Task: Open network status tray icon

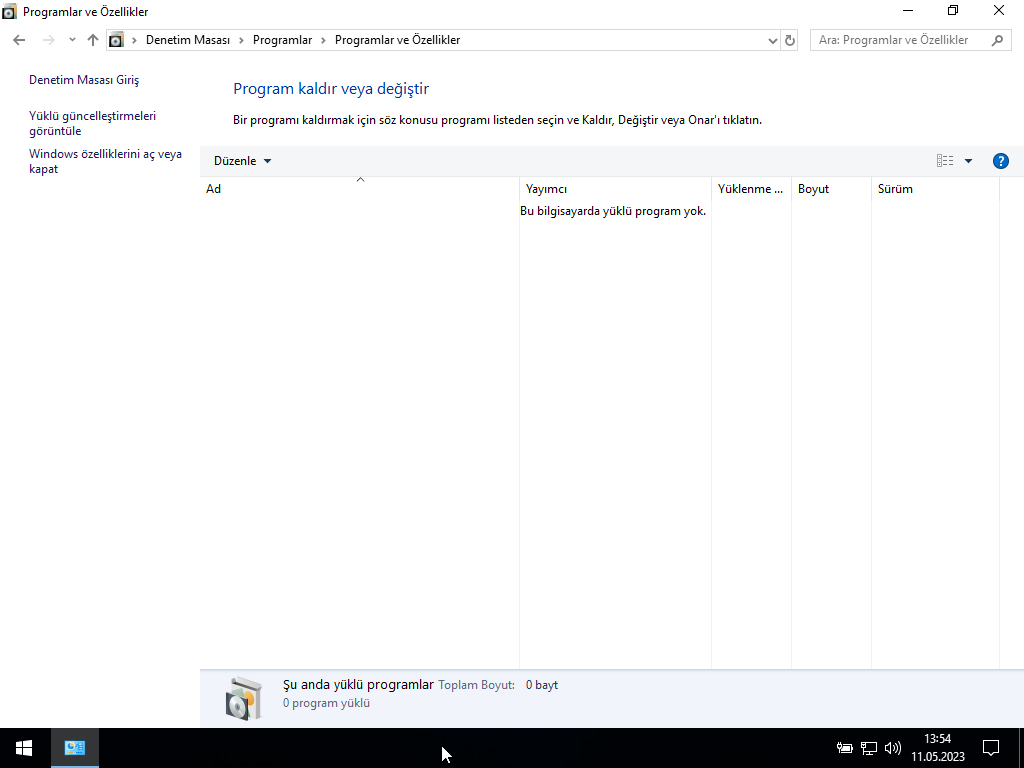Action: [x=869, y=748]
